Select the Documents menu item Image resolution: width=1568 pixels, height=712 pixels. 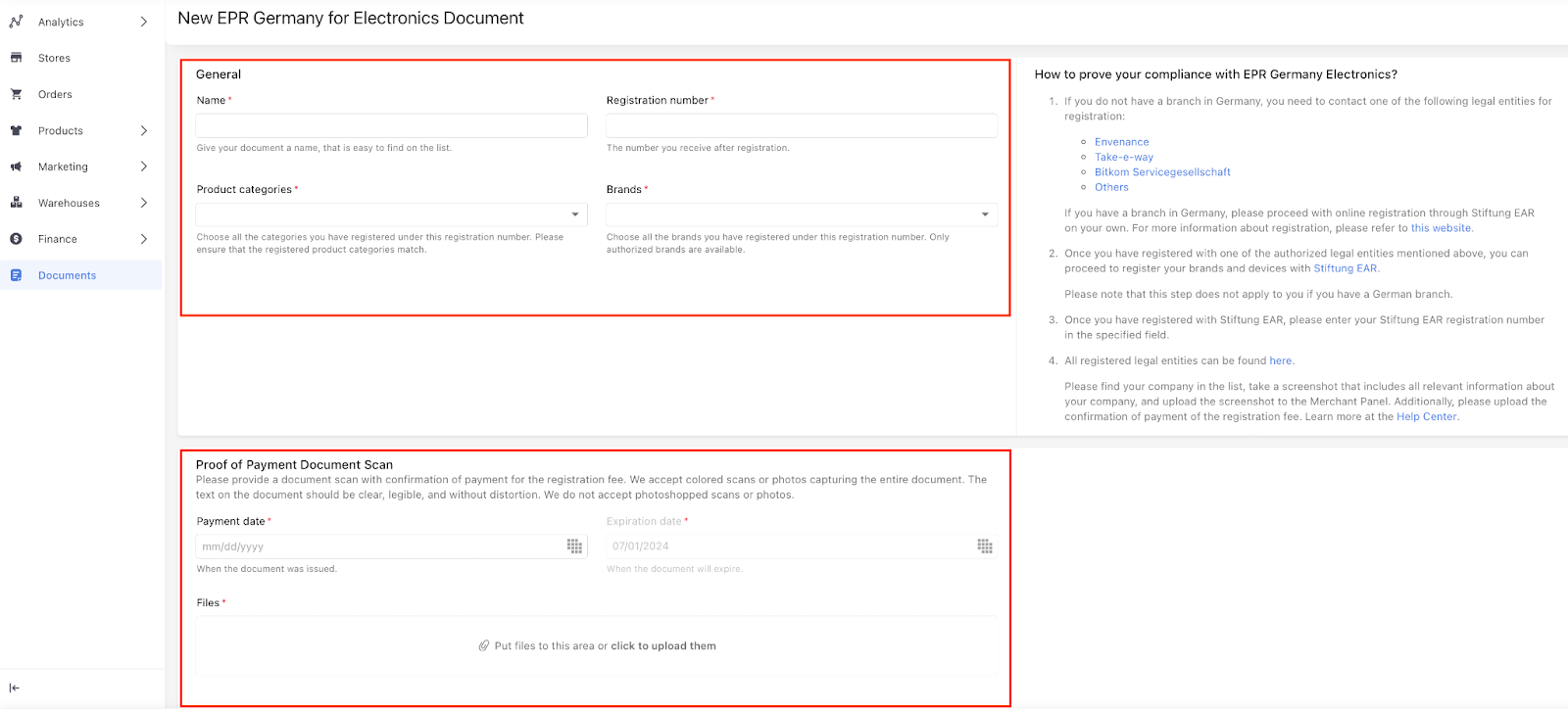(x=67, y=275)
